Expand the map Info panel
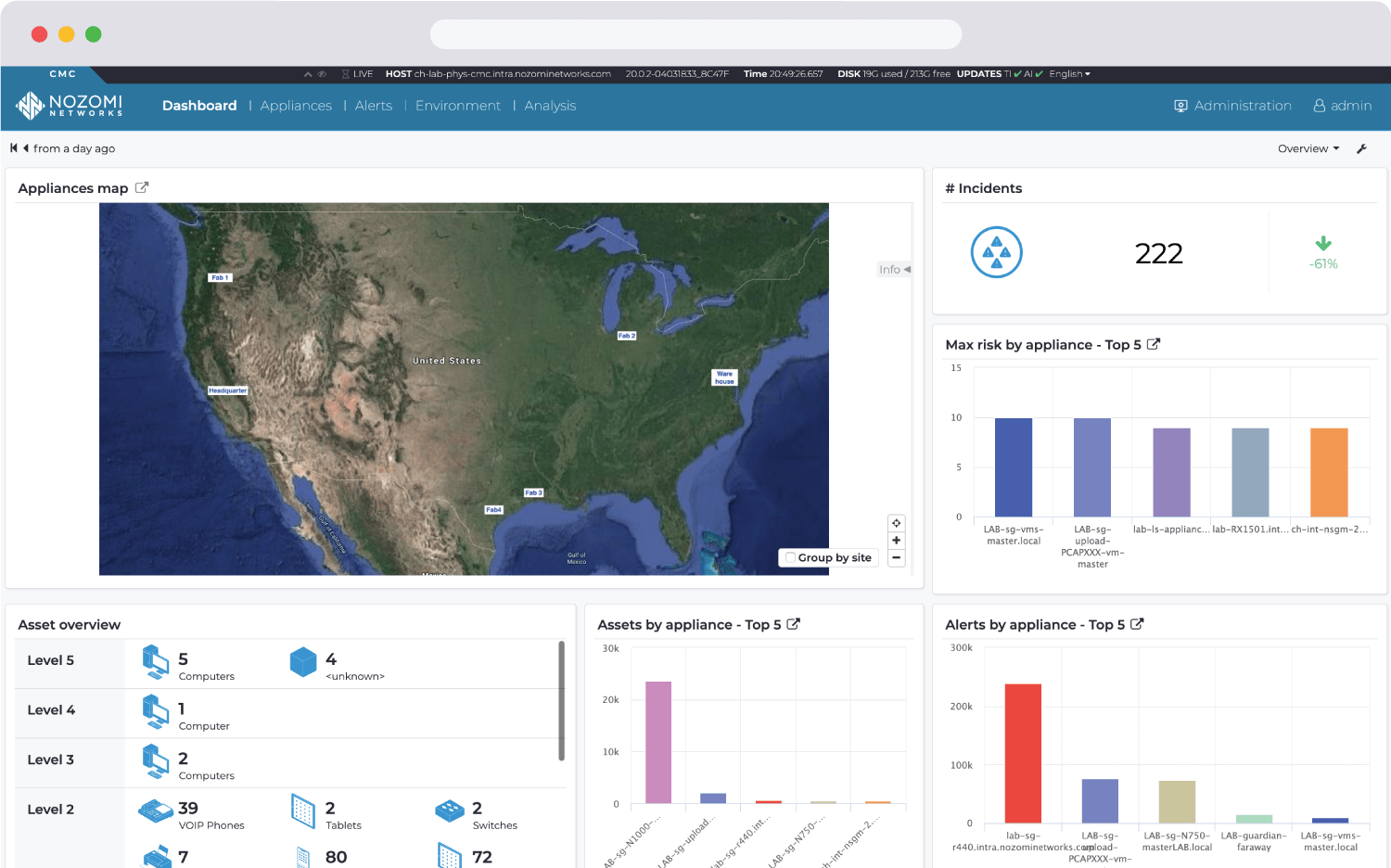Viewport: 1391px width, 868px height. pos(894,269)
